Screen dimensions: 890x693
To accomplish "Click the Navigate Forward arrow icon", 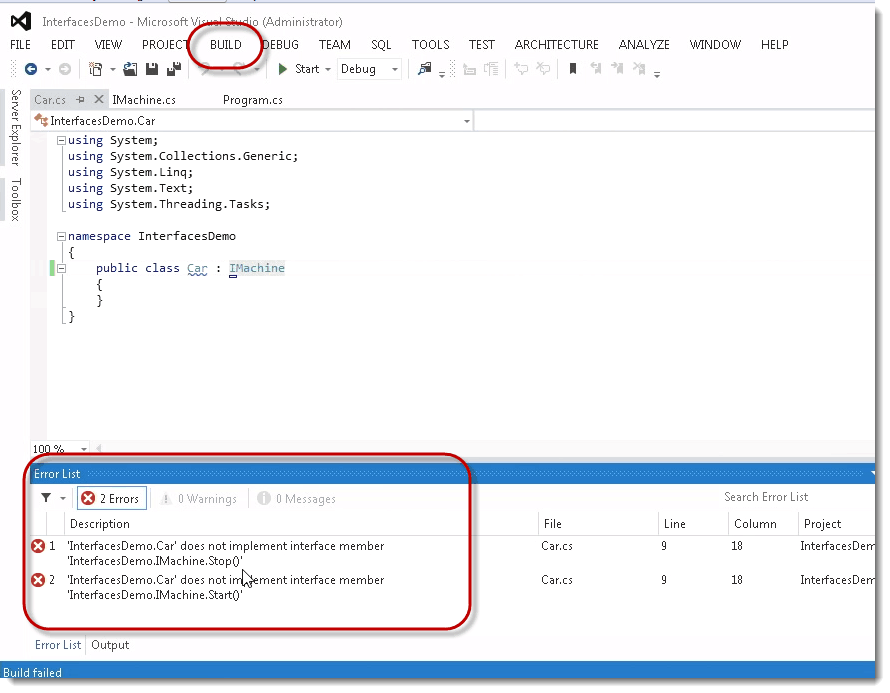I will [65, 69].
